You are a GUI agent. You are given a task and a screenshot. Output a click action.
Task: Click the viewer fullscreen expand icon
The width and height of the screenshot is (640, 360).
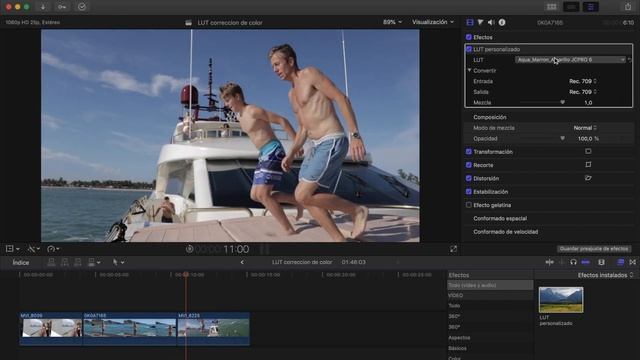pyautogui.click(x=453, y=249)
